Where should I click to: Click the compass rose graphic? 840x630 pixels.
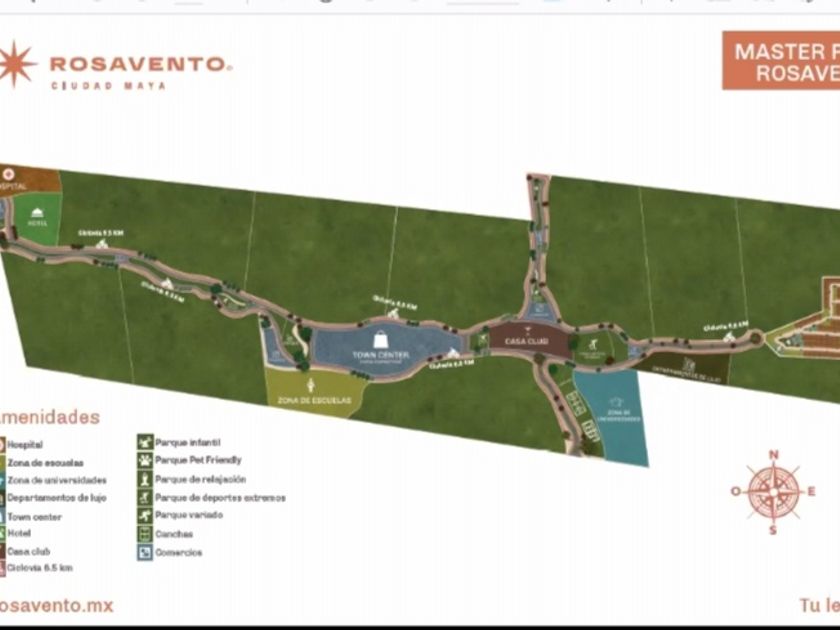tap(774, 492)
